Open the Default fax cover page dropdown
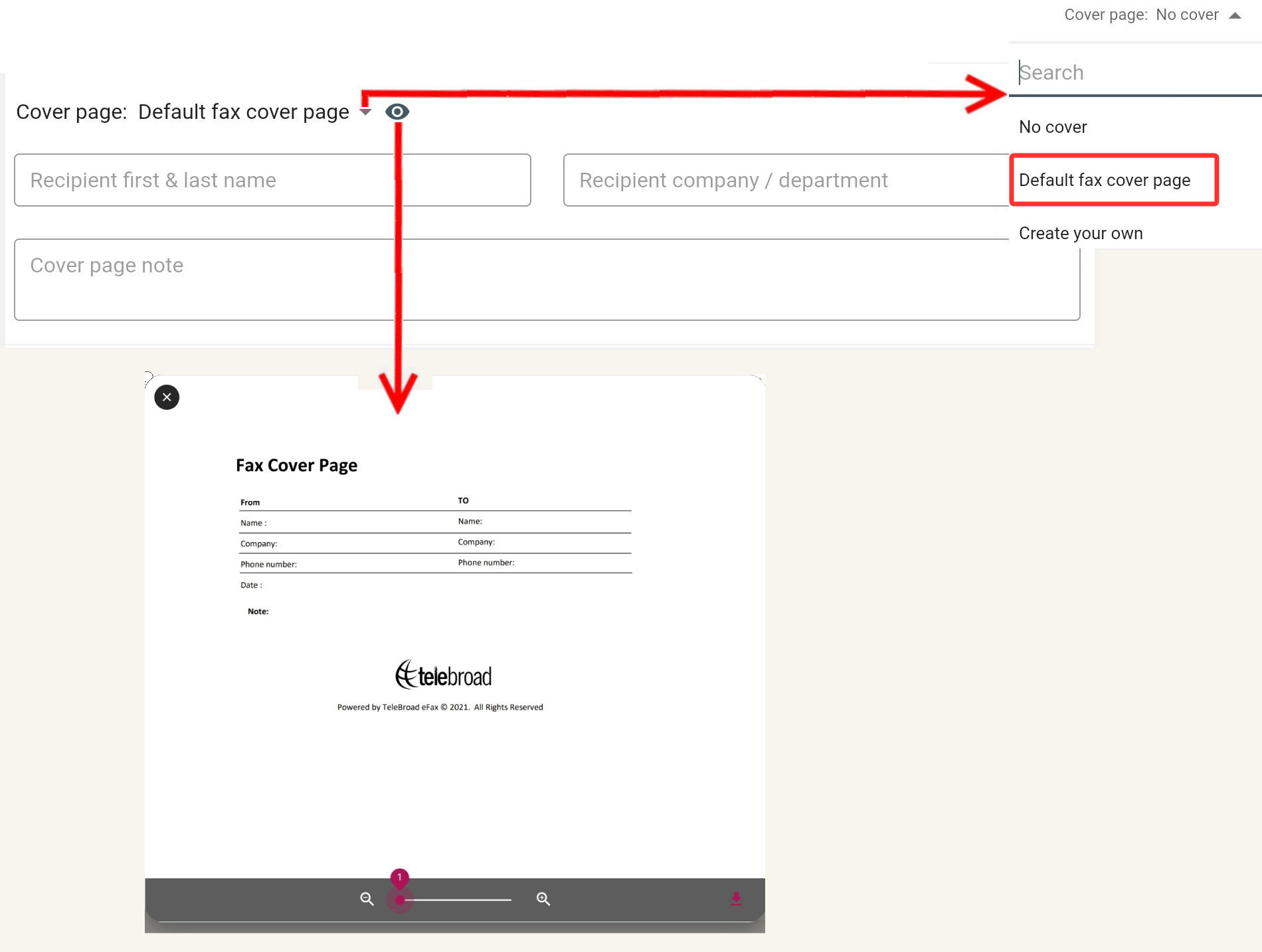The height and width of the screenshot is (952, 1262). [365, 112]
